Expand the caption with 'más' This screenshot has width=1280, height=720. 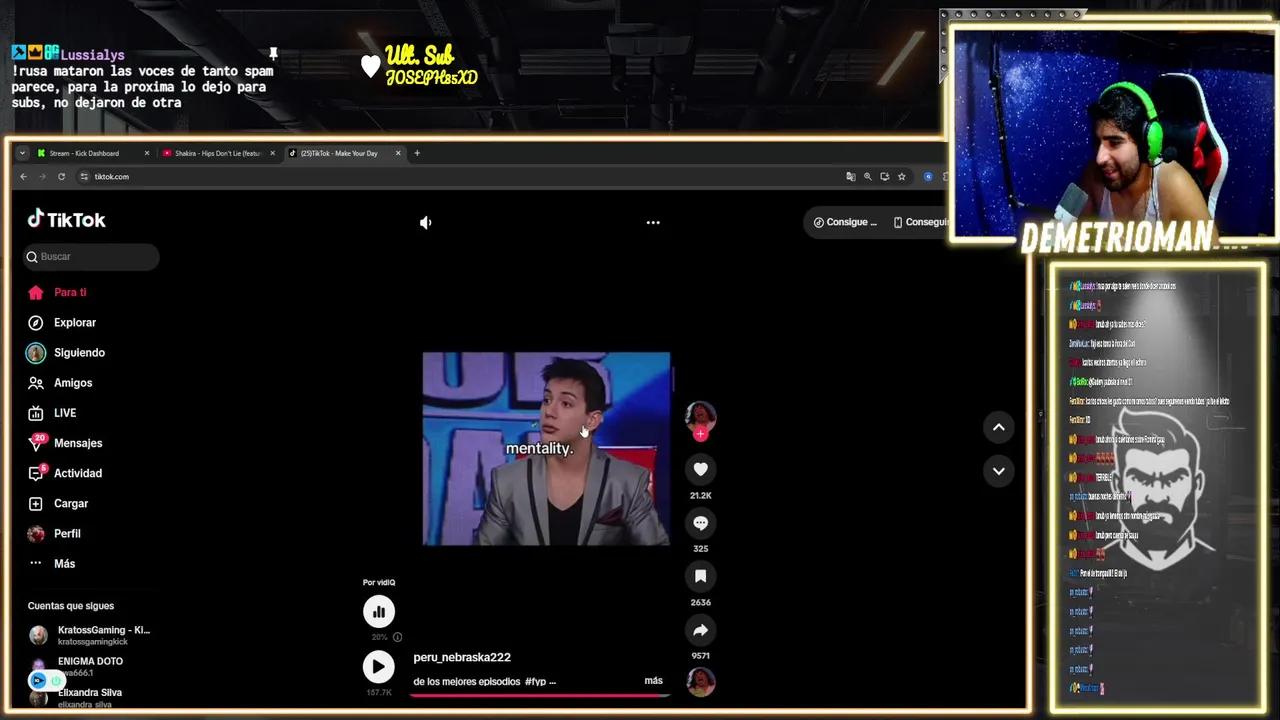coord(653,680)
